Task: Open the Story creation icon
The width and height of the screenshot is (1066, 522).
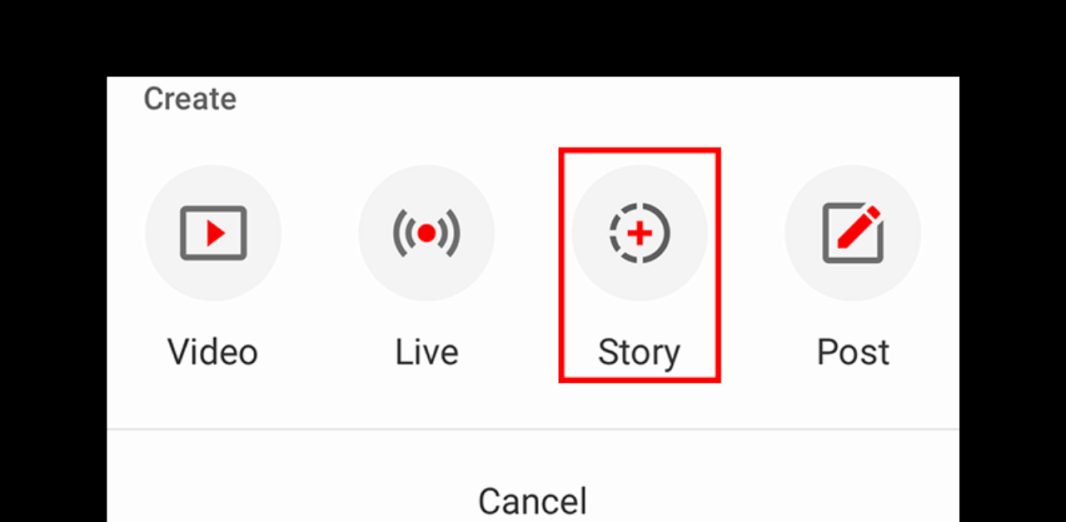Action: tap(640, 233)
